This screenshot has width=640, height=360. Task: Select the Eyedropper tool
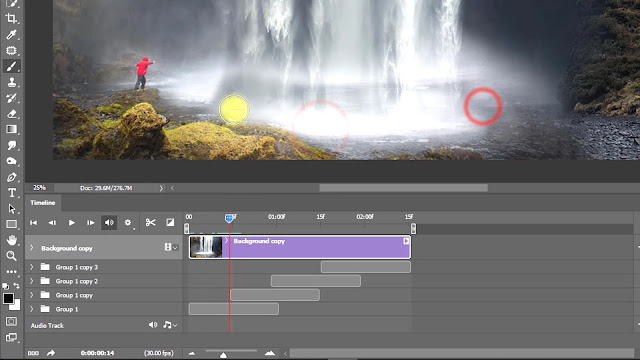11,34
